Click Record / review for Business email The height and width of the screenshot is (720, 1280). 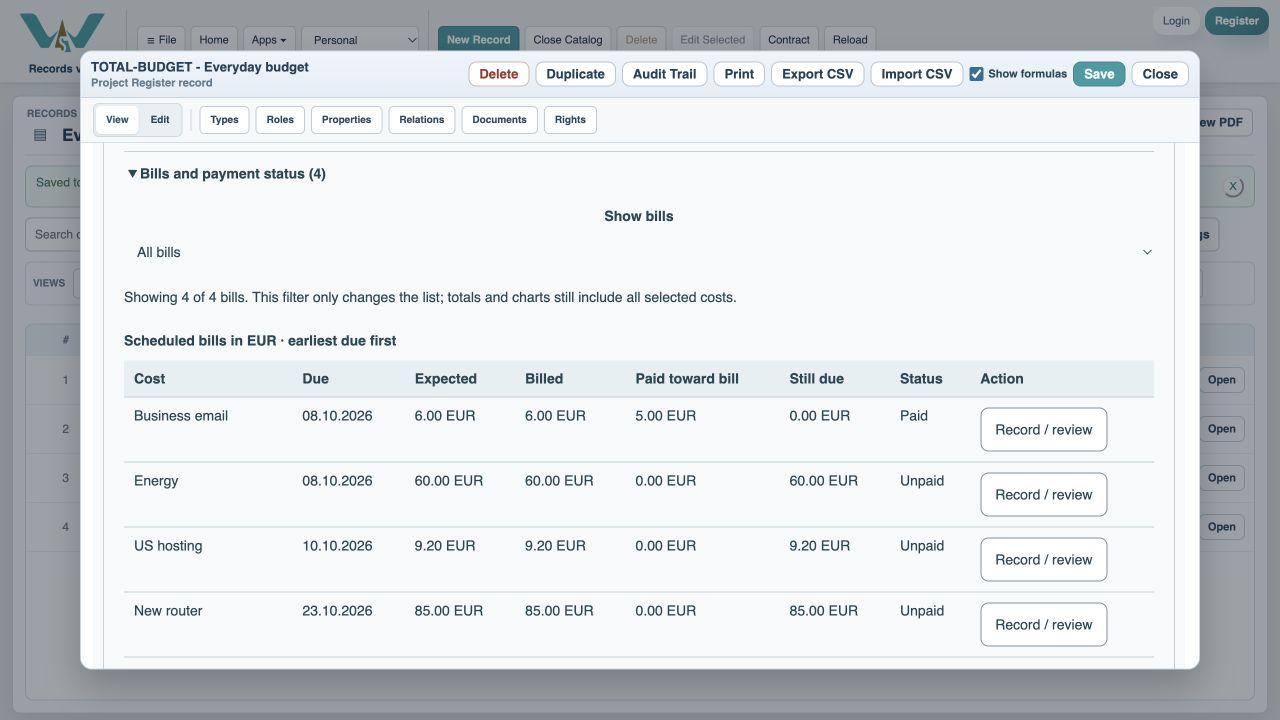coord(1043,430)
